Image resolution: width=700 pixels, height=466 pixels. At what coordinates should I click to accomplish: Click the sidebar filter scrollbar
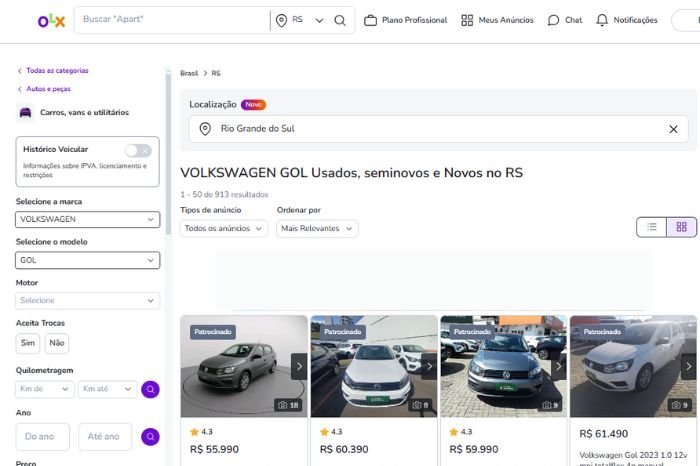[x=168, y=154]
